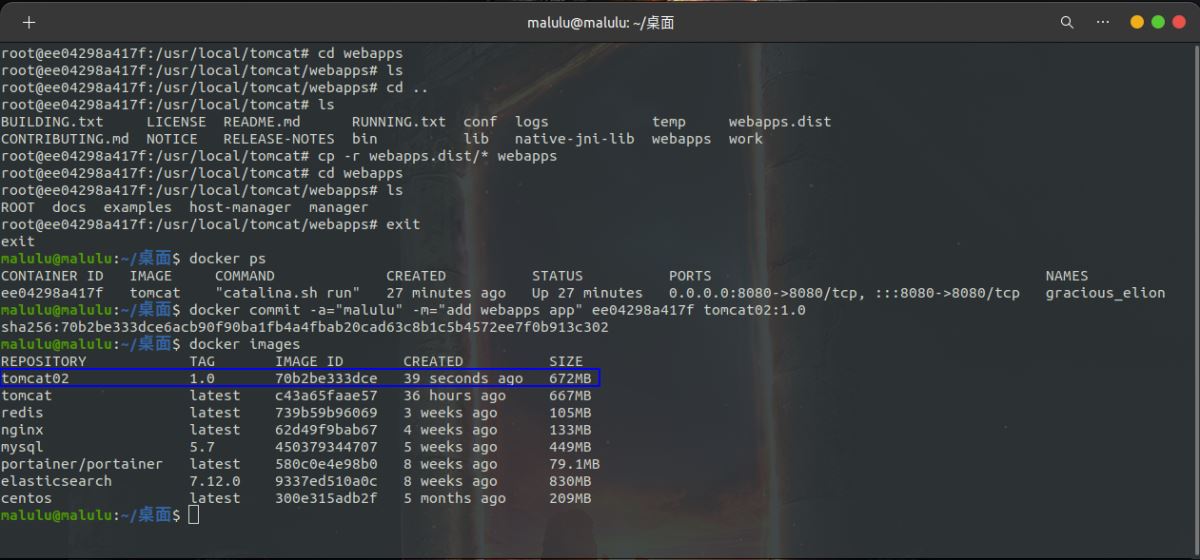Click the CONTRIBUTING.md file name

pyautogui.click(x=65, y=138)
